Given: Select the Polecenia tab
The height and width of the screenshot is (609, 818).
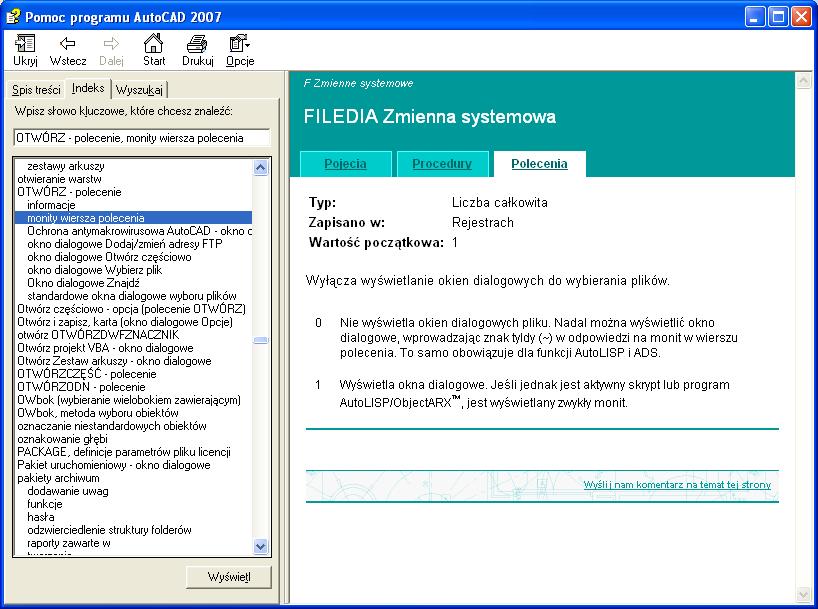Looking at the screenshot, I should tap(539, 164).
